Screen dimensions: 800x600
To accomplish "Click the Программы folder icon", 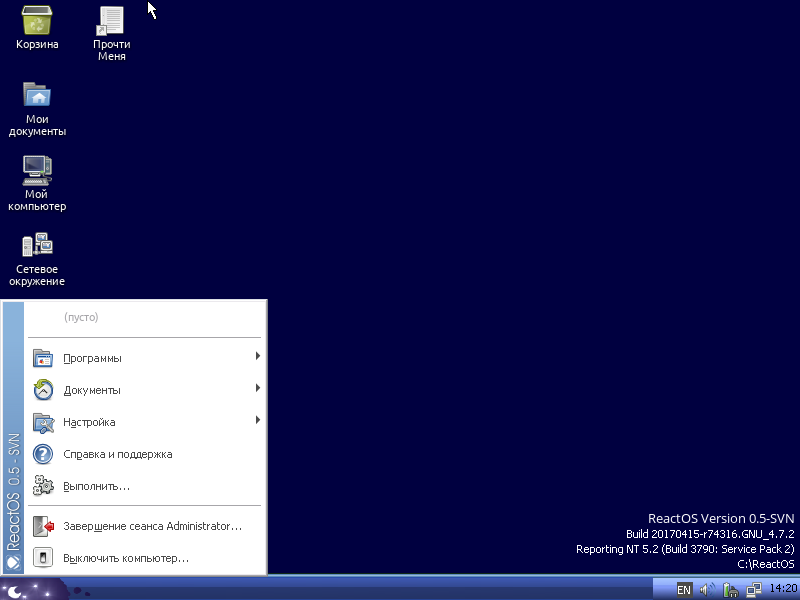I will (43, 358).
